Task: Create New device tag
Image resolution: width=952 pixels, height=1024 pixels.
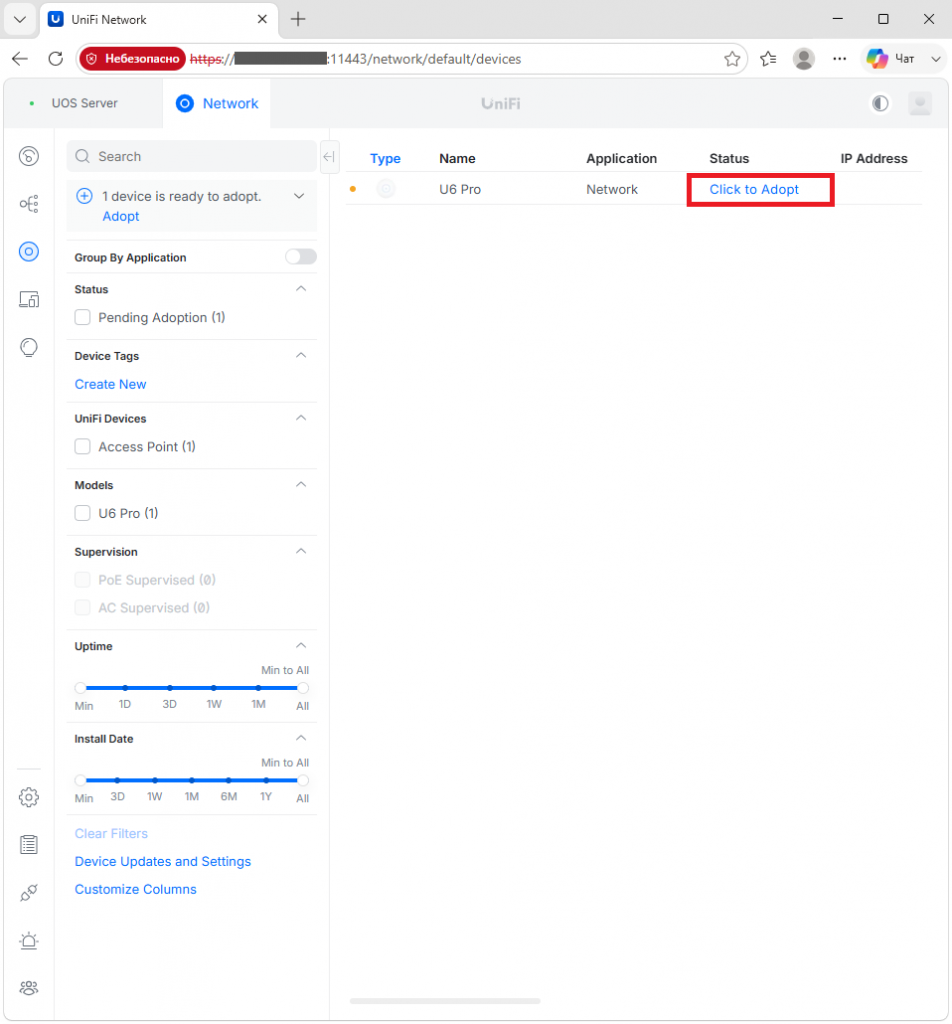Action: click(110, 384)
